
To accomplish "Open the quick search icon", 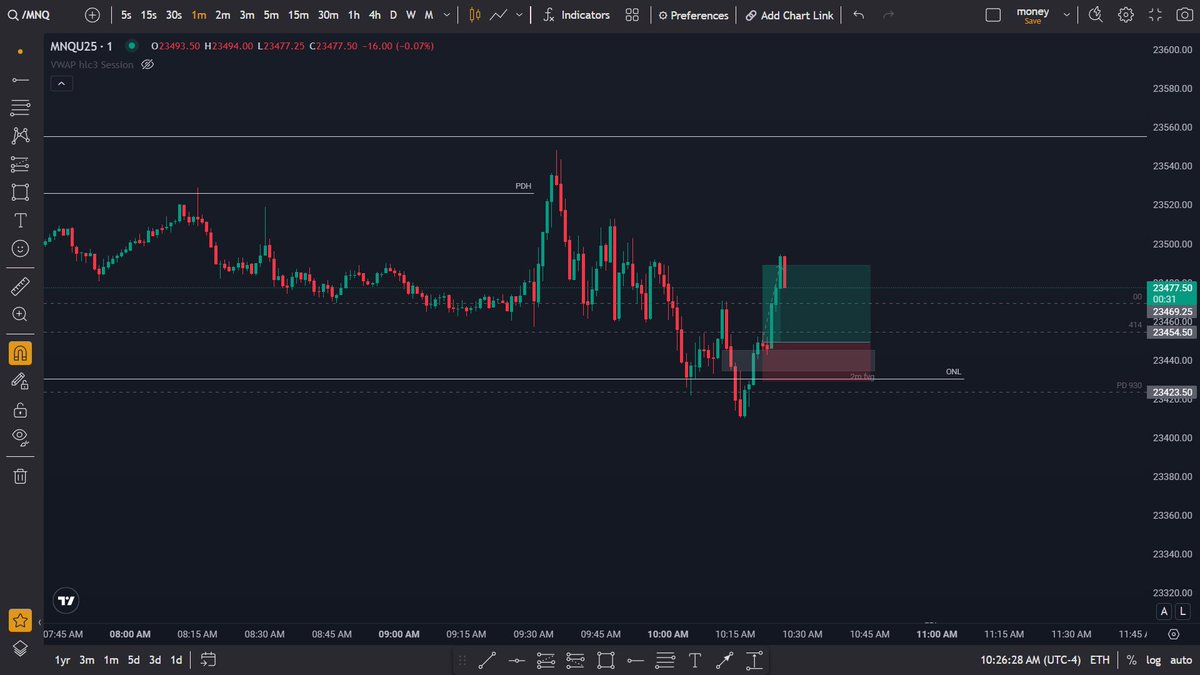I will point(1096,15).
